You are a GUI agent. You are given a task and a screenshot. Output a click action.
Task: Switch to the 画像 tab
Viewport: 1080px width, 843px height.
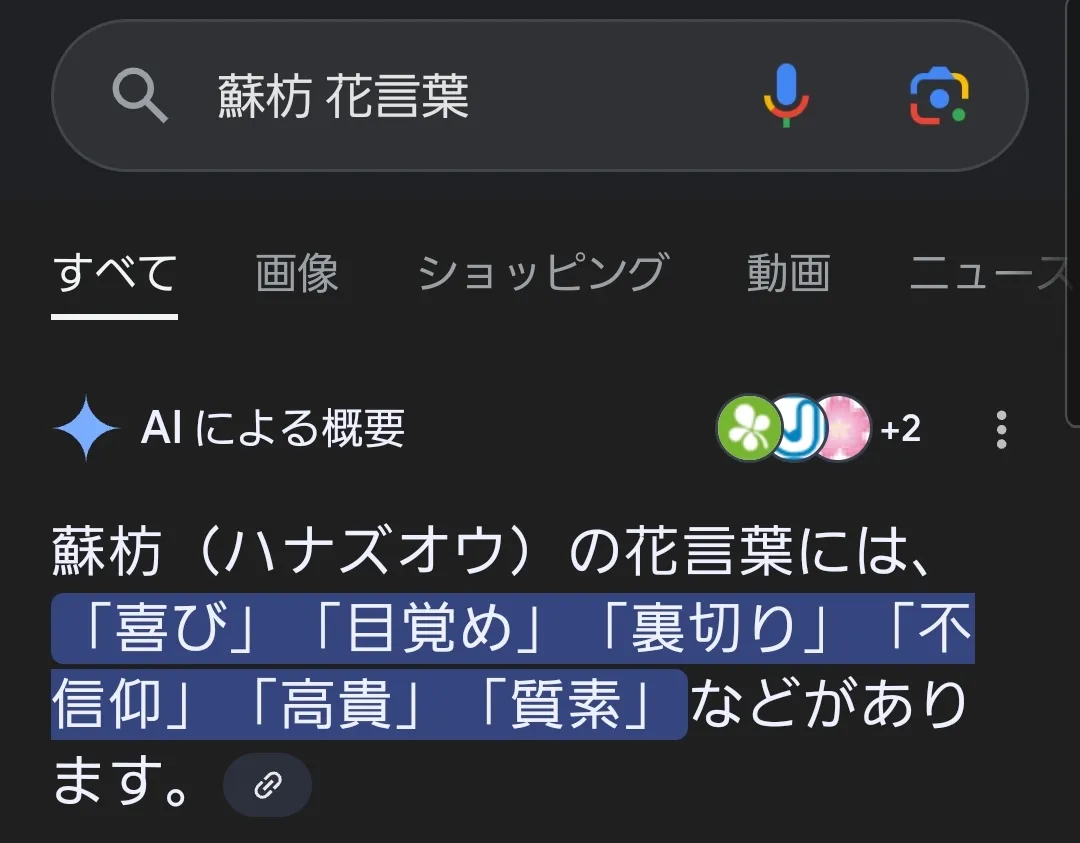(x=297, y=273)
